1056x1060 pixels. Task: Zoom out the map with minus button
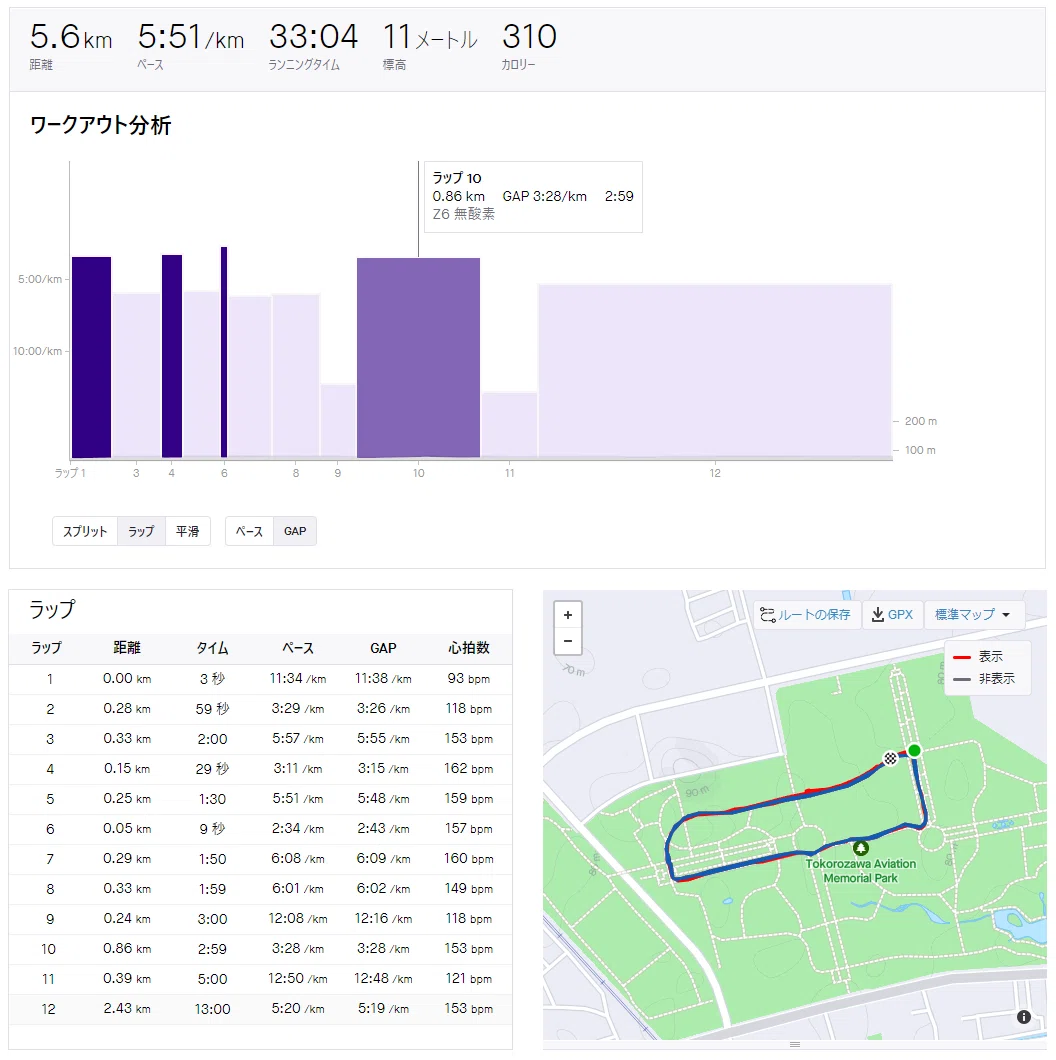[568, 641]
